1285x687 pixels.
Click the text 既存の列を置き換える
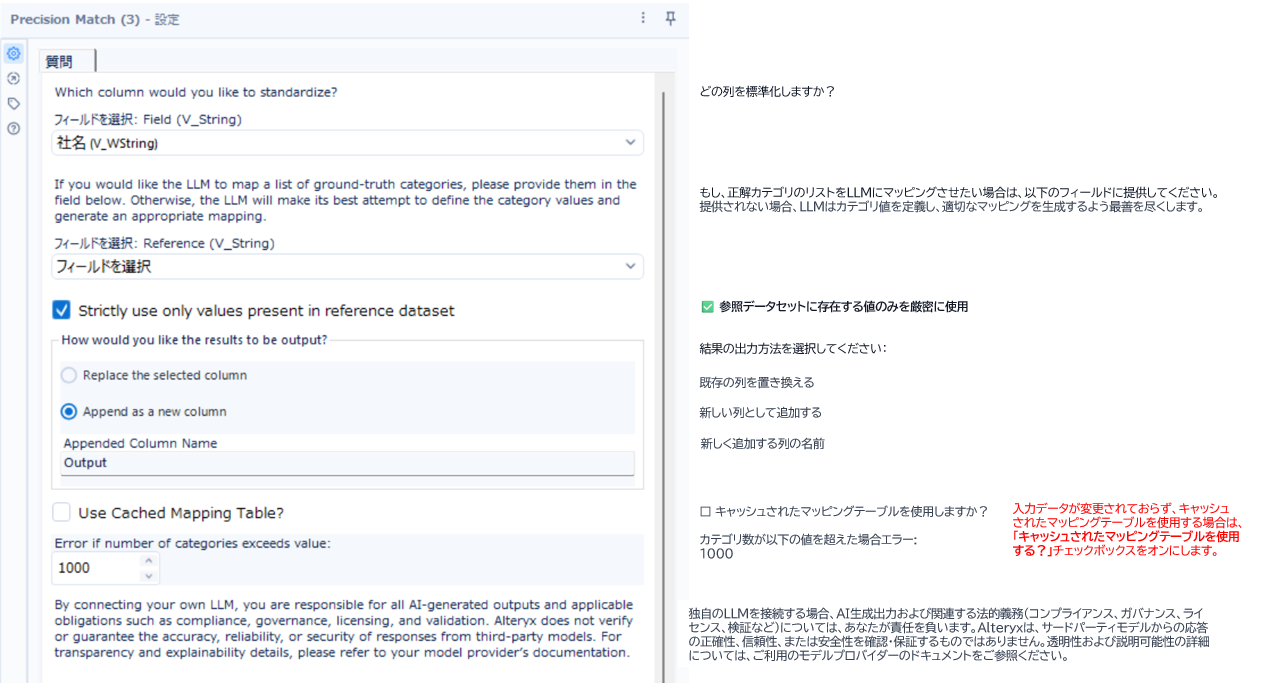coord(757,383)
